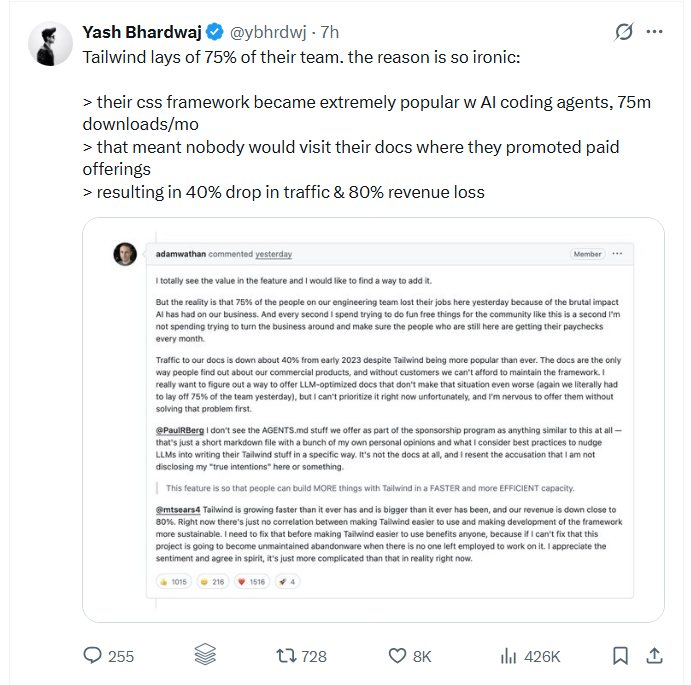Click the Member badge on the comment
The width and height of the screenshot is (691, 685).
coord(587,254)
